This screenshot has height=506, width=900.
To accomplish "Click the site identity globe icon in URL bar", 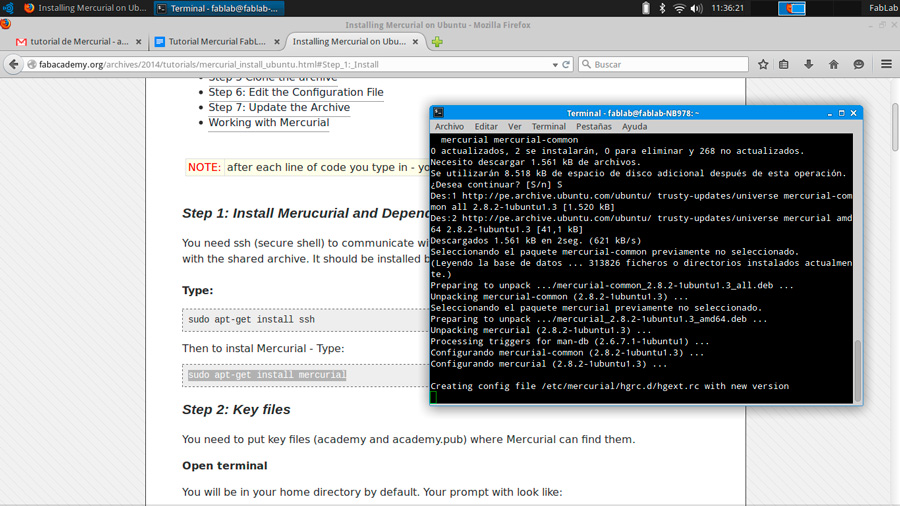I will click(32, 64).
